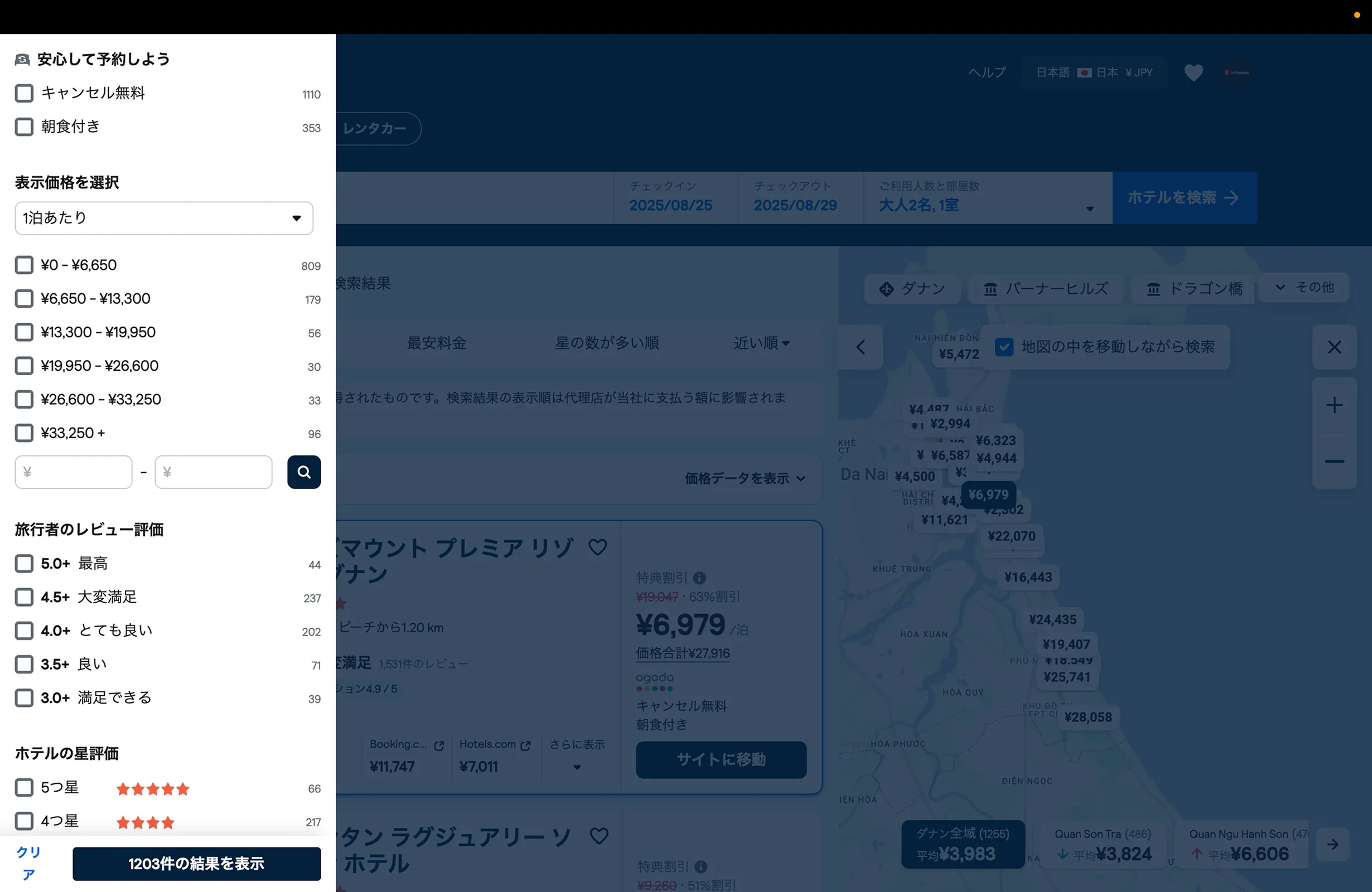Select the Quan Son Tra (486) area card

1103,844
